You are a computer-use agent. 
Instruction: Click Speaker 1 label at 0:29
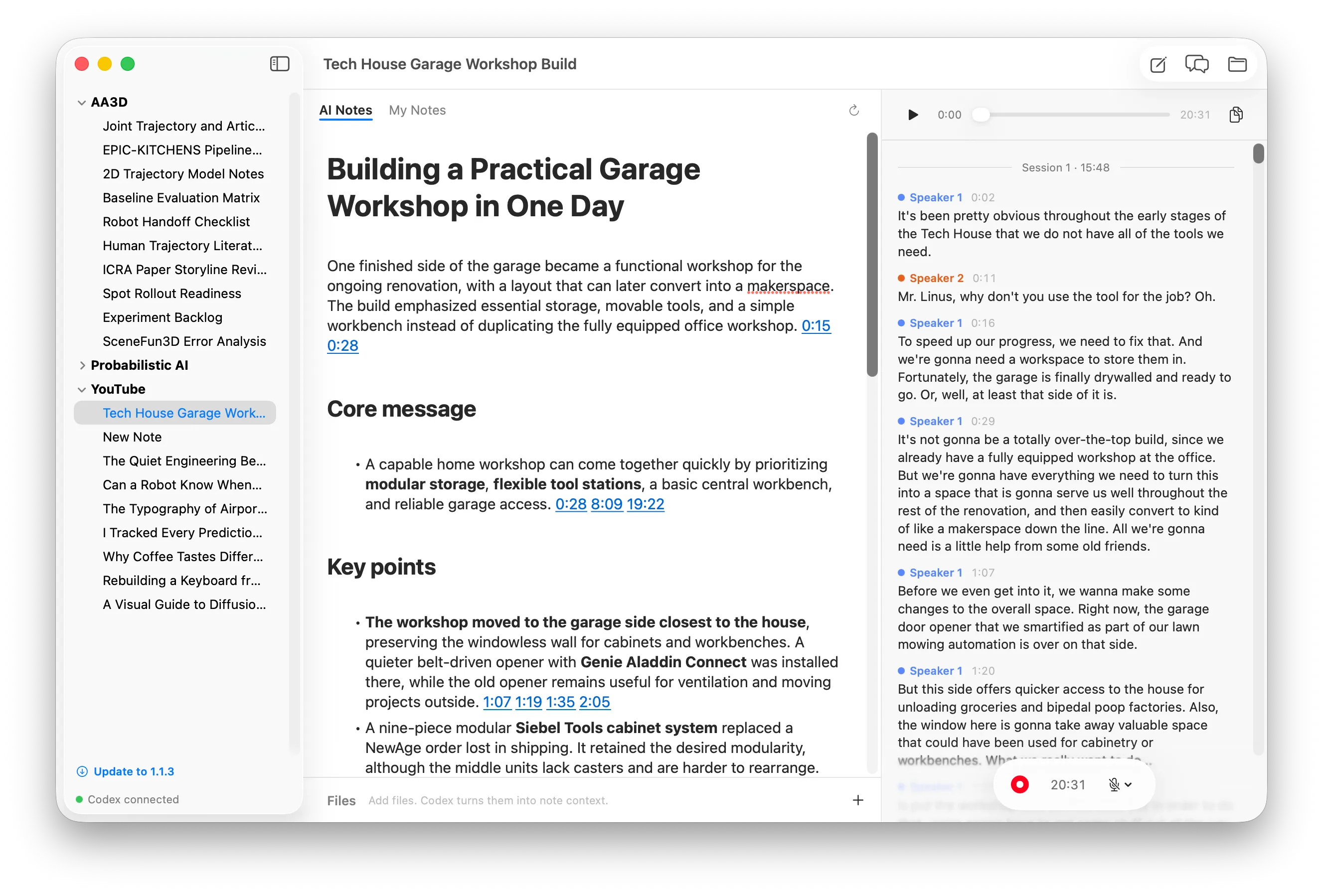(x=935, y=421)
